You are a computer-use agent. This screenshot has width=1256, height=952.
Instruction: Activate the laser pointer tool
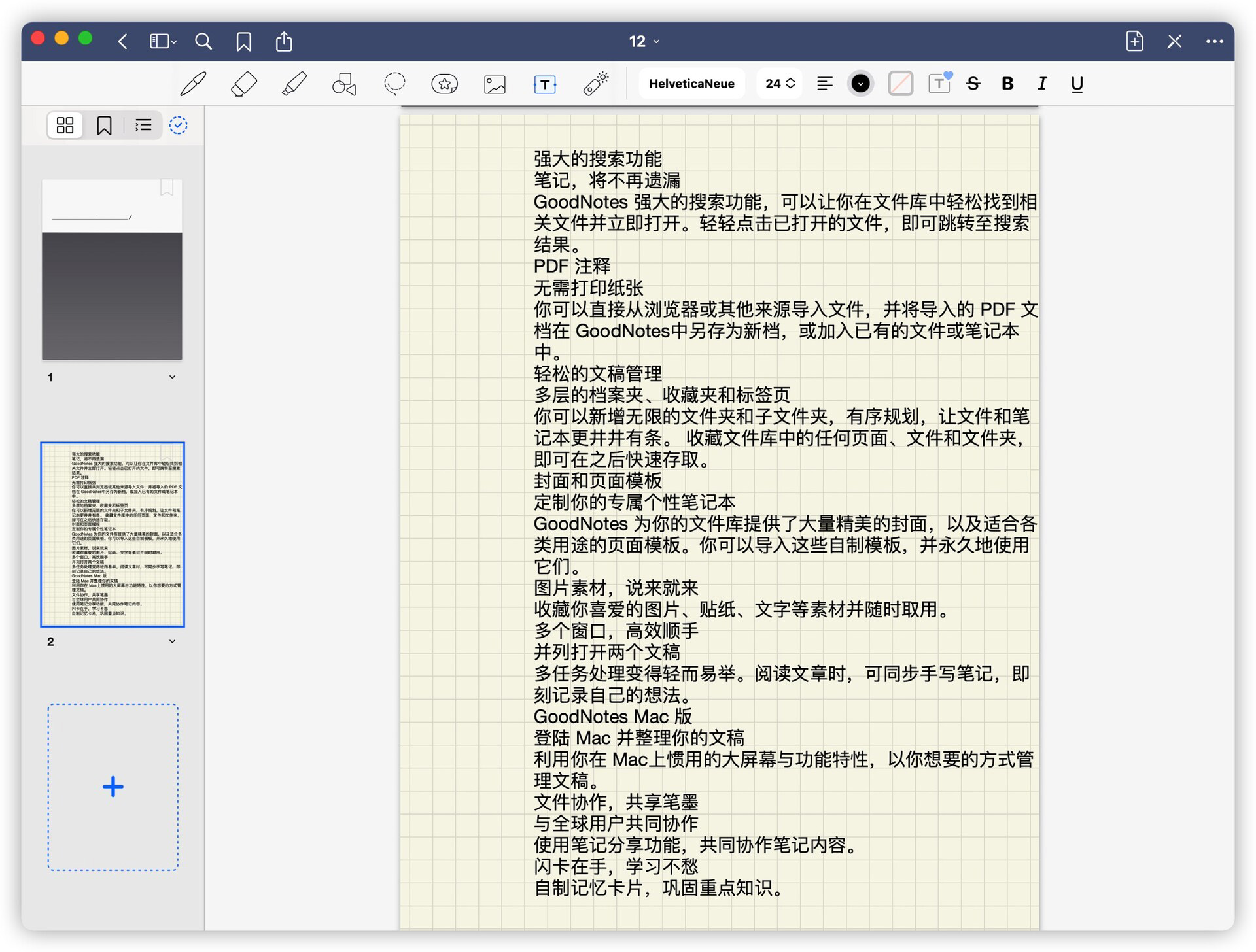coord(595,84)
